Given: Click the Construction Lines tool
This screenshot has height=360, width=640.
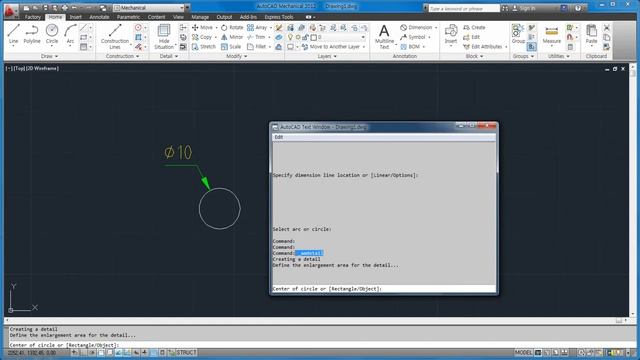Looking at the screenshot, I should tap(115, 36).
